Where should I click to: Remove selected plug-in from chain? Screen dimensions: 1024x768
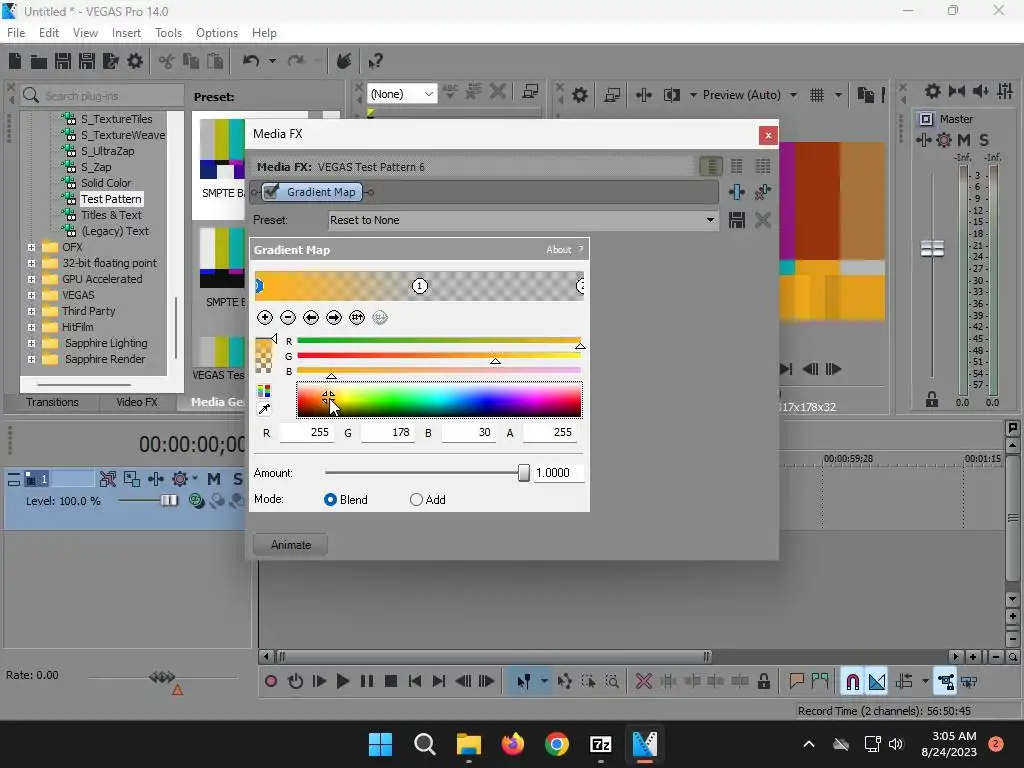(762, 192)
